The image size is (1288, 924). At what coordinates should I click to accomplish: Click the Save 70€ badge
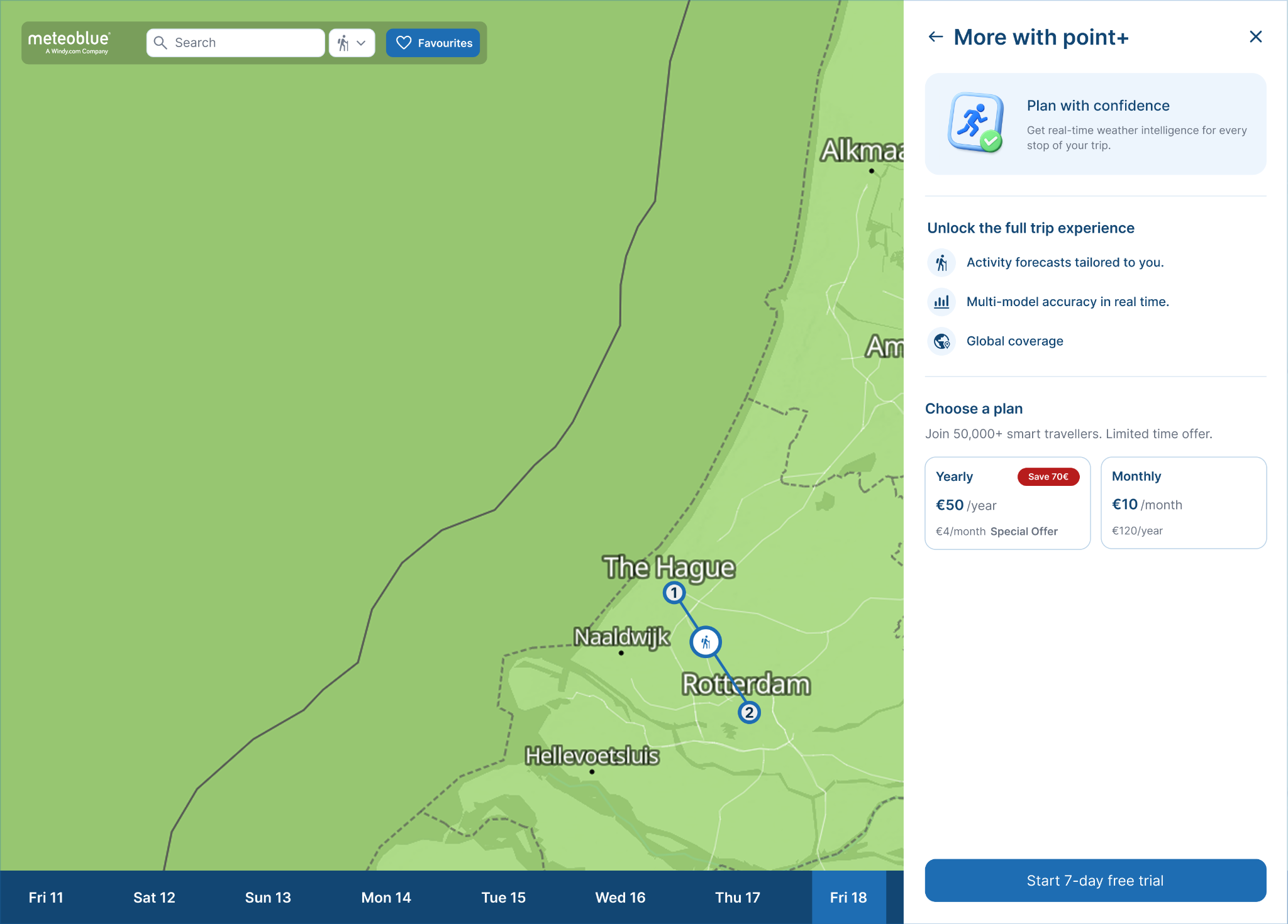coord(1048,476)
